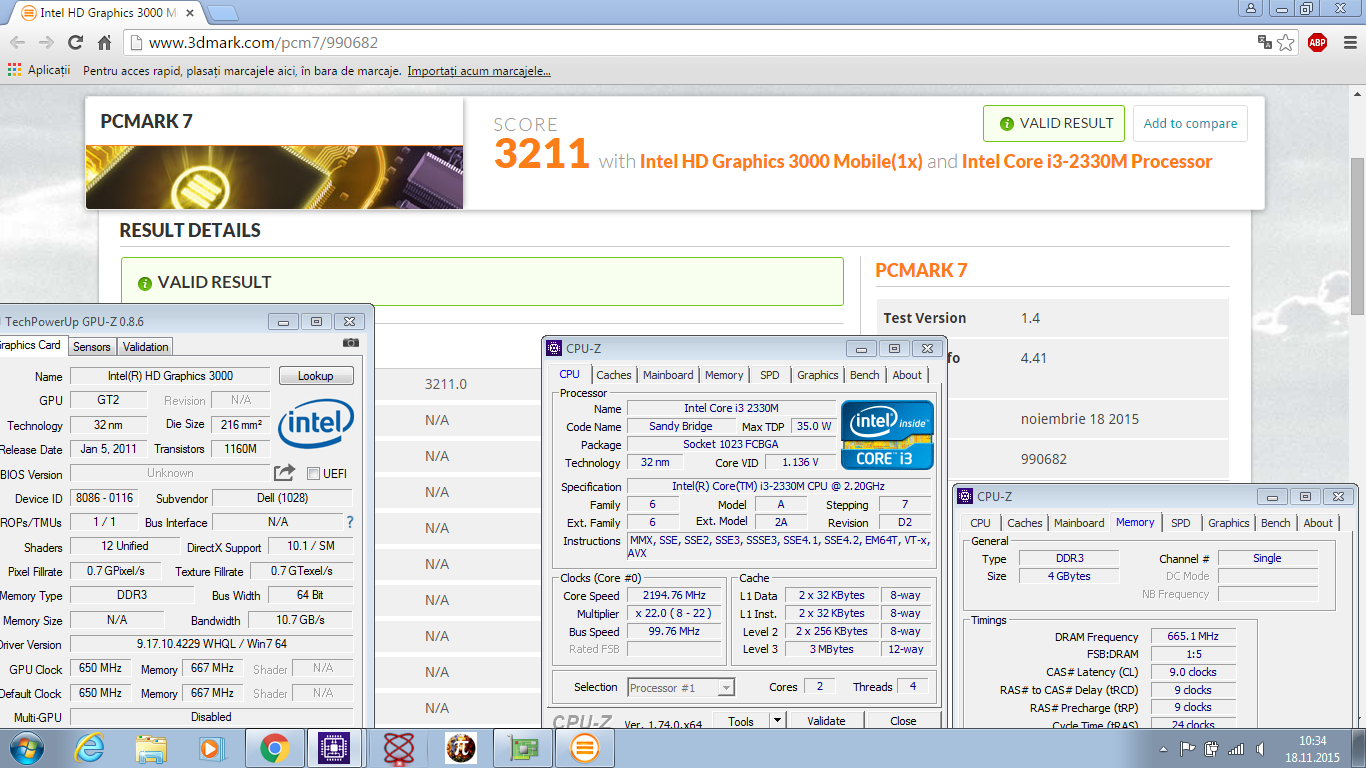This screenshot has width=1366, height=768.
Task: Click the GPU-Z Name field Intel(R) HD Graphics 3000
Action: point(170,376)
